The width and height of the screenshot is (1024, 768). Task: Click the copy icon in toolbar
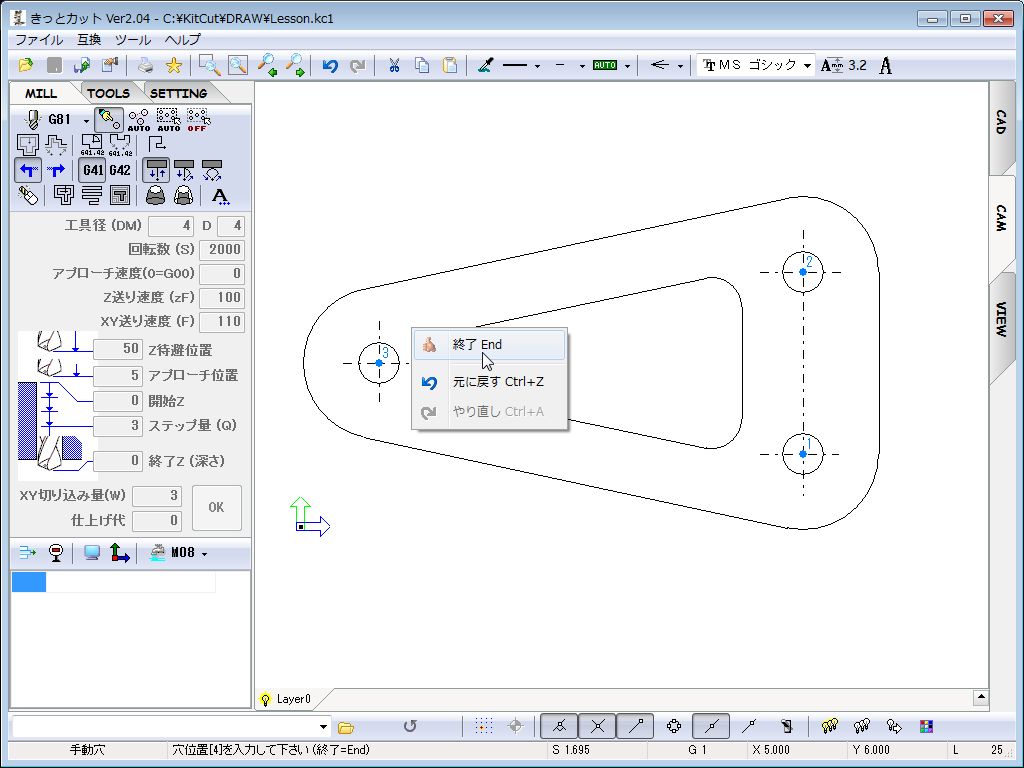[x=422, y=65]
